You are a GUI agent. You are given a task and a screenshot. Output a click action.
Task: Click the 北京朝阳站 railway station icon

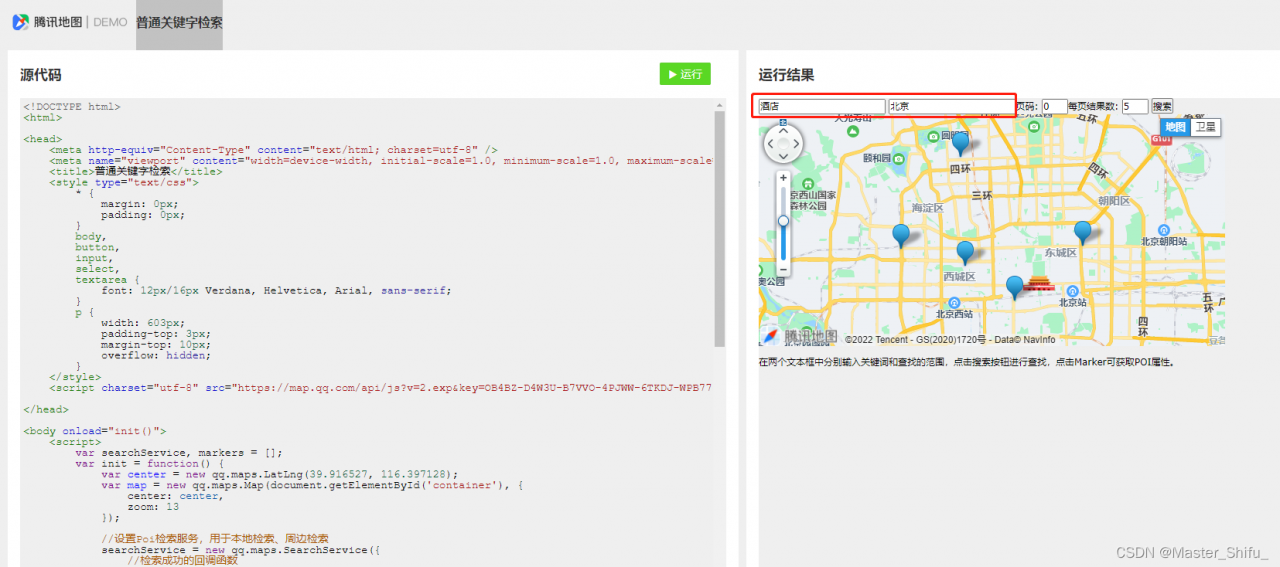[1165, 228]
